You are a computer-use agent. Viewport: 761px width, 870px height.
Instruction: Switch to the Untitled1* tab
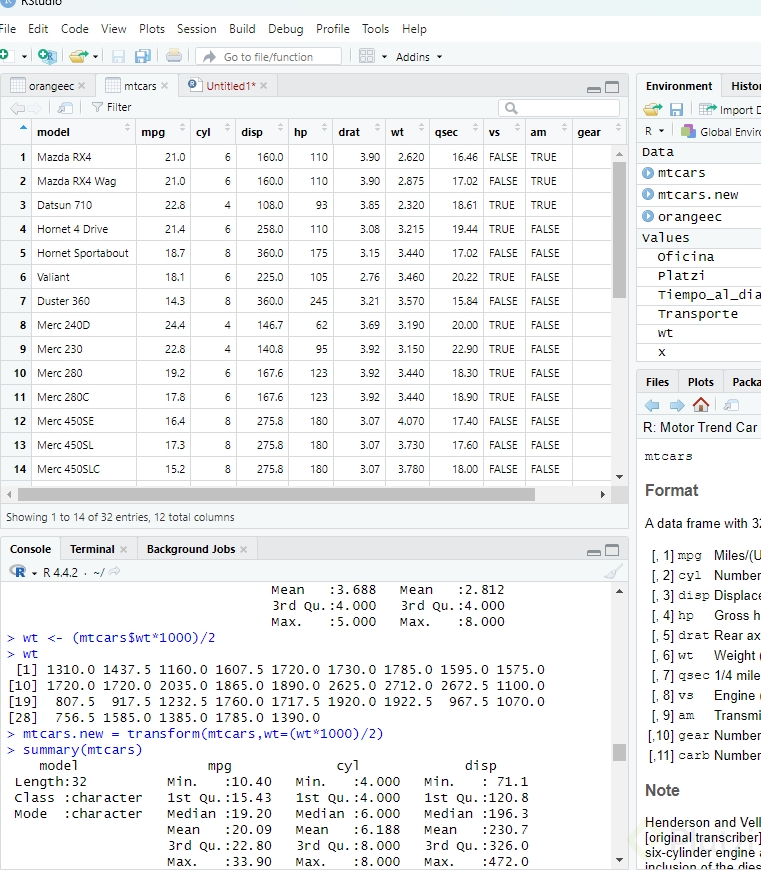(229, 86)
